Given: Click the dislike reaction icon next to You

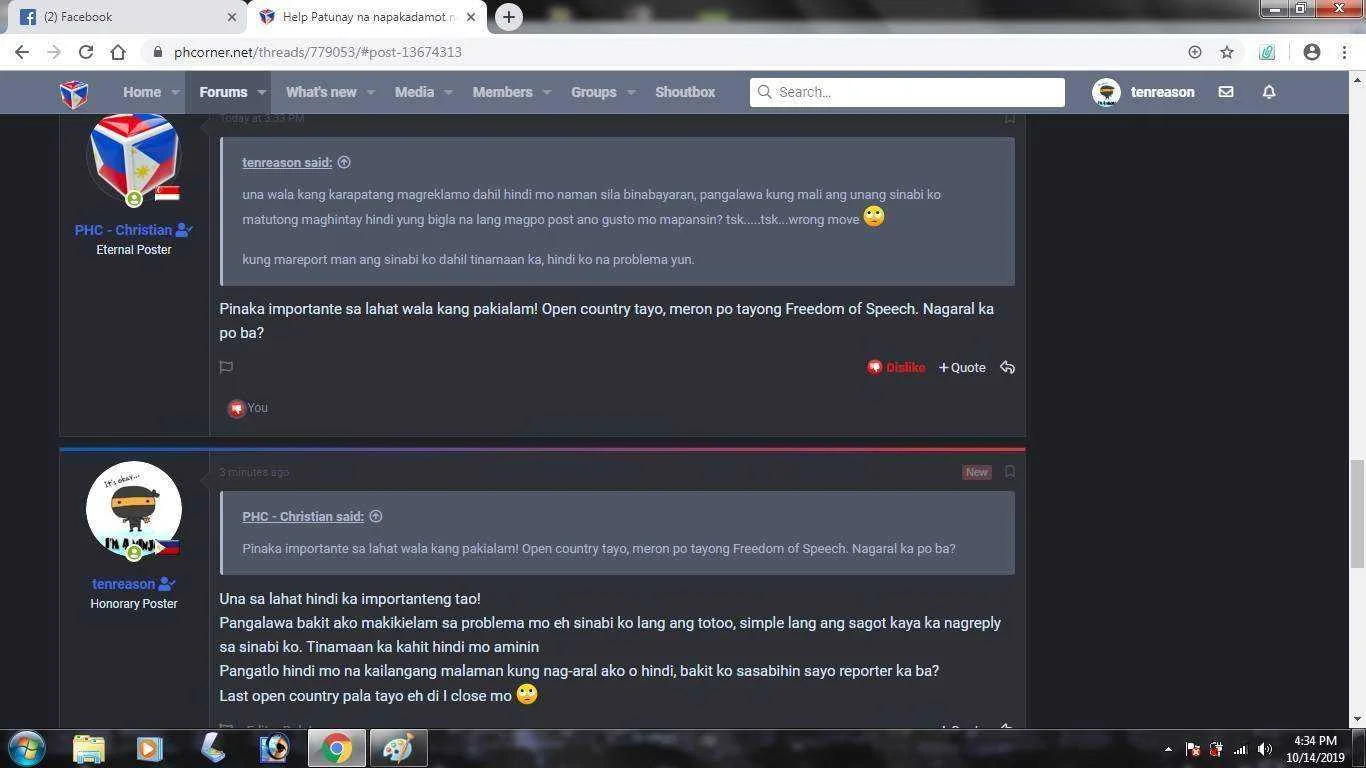Looking at the screenshot, I should click(236, 408).
